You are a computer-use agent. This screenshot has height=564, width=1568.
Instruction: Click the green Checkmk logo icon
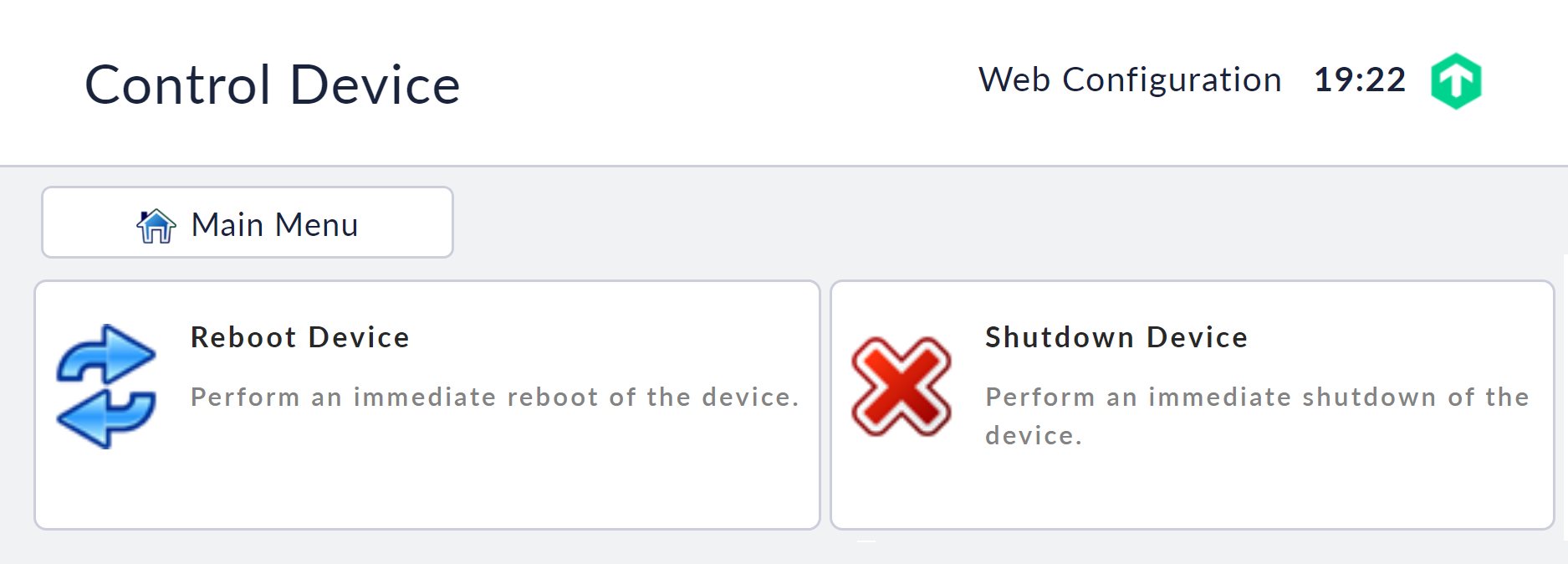coord(1456,81)
